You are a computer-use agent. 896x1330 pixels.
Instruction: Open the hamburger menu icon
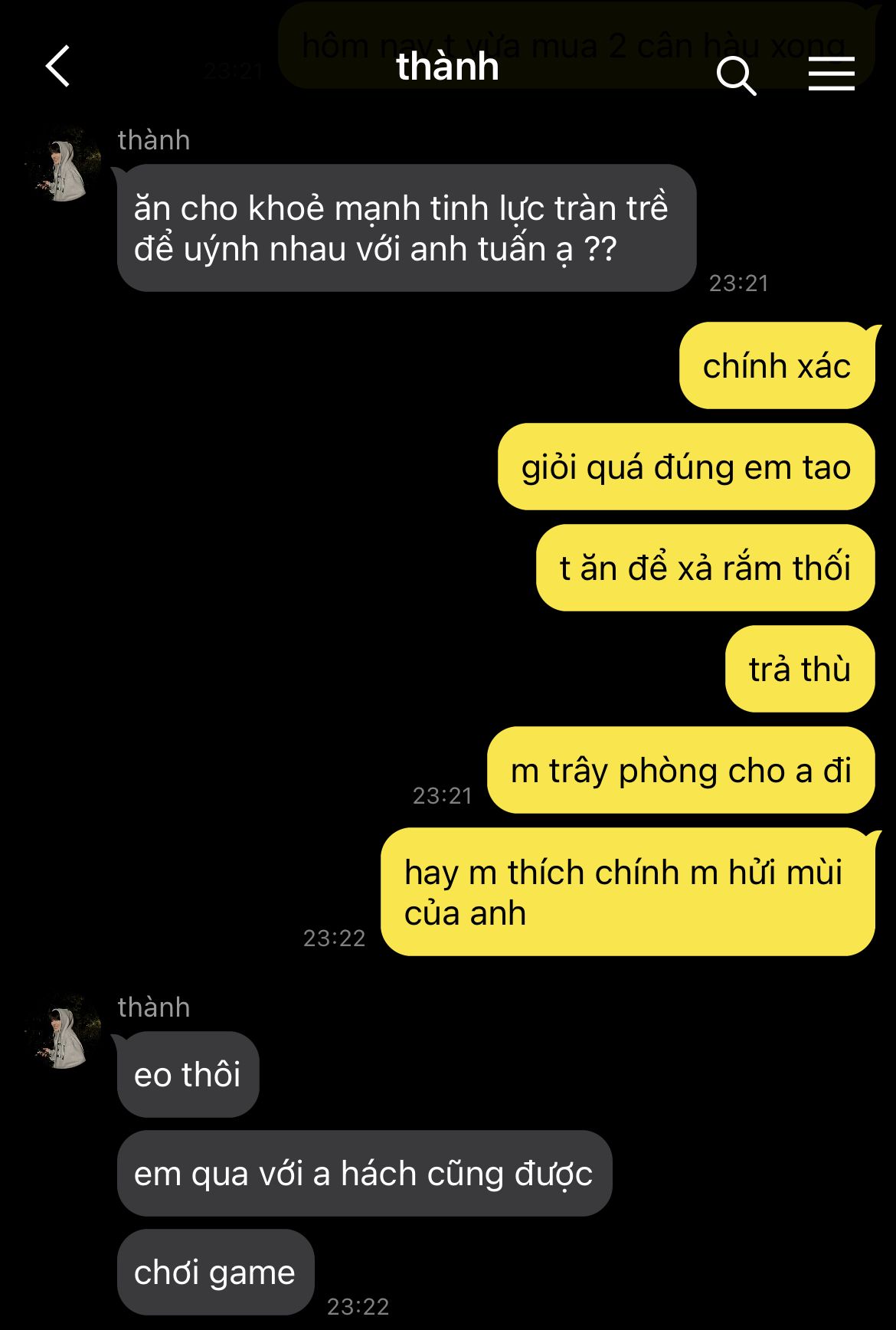click(832, 74)
